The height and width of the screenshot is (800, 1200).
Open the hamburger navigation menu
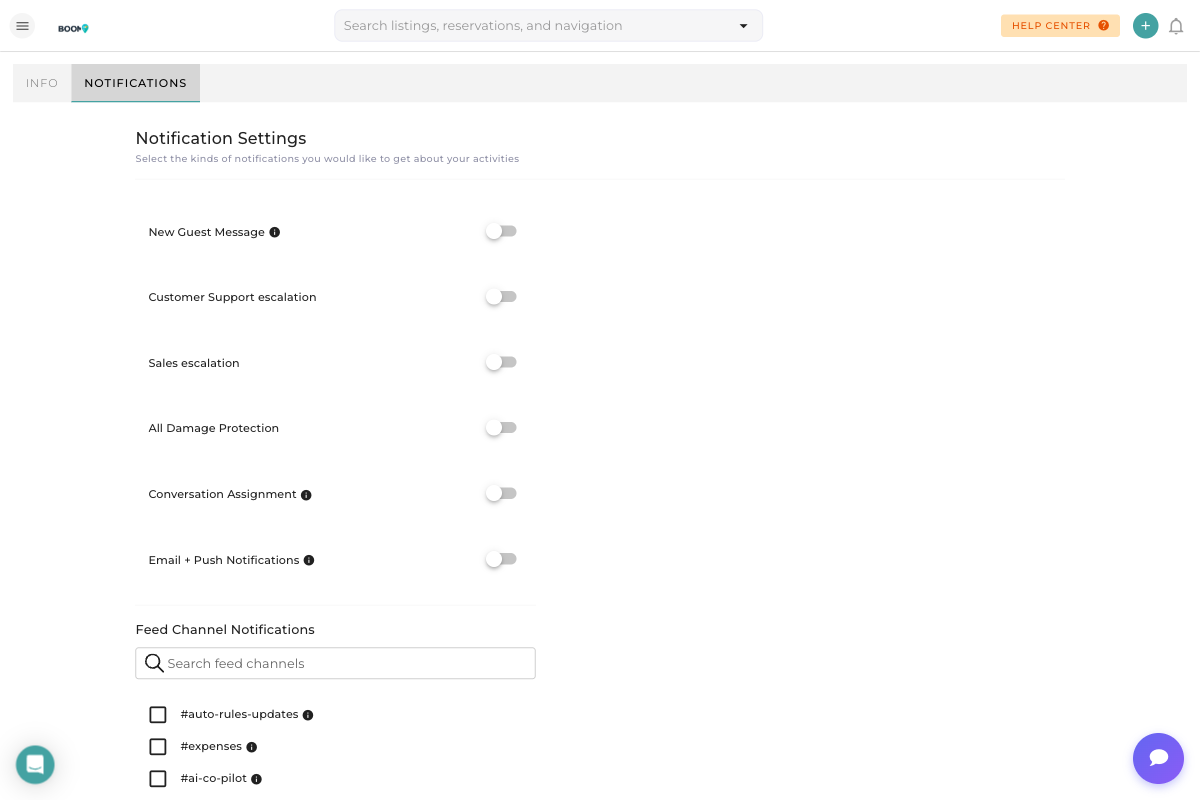click(22, 25)
